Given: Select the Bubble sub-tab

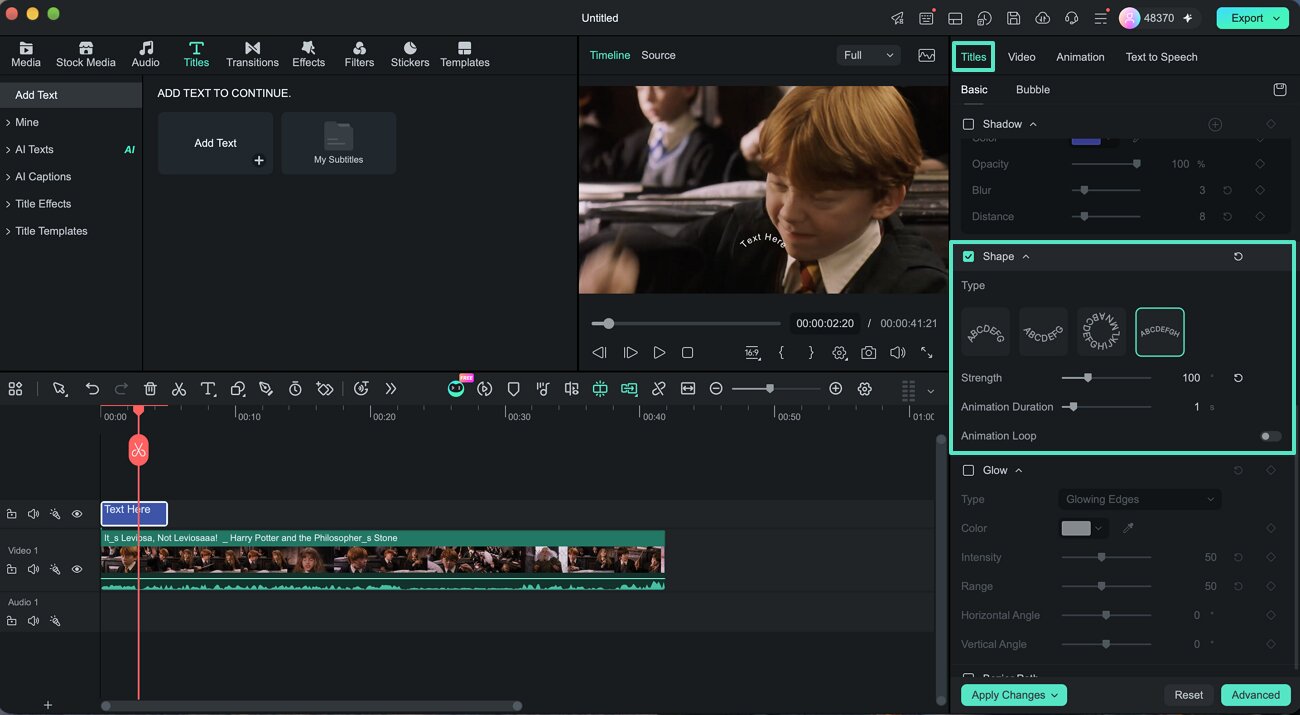Looking at the screenshot, I should 1033,90.
